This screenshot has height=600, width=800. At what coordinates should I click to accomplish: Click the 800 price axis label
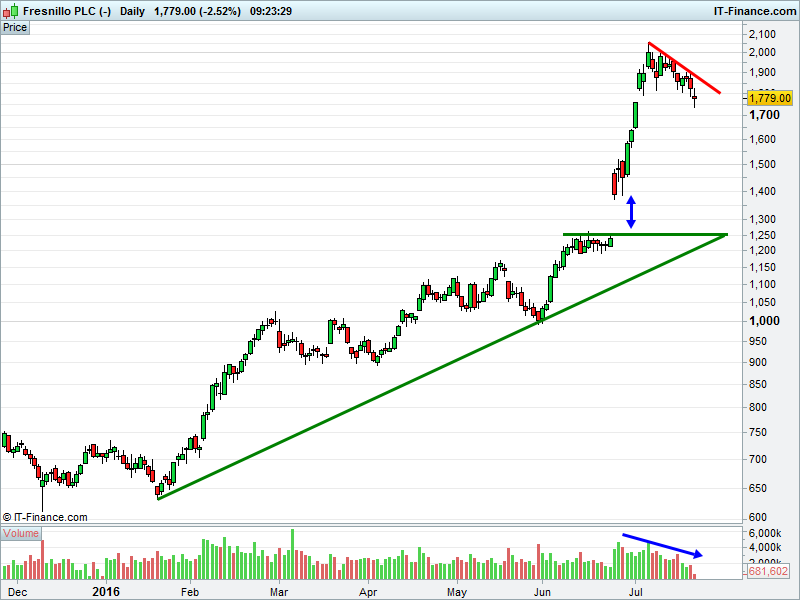758,407
